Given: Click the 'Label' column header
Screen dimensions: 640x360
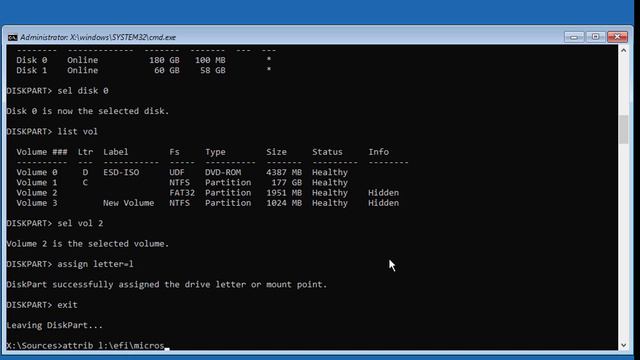Looking at the screenshot, I should pyautogui.click(x=116, y=152).
